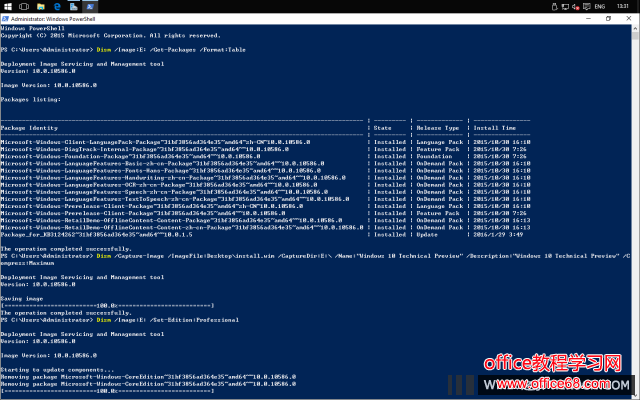Click the 2016/1/29 3:49 install time
Screen dimensions: 640x400
(498, 235)
